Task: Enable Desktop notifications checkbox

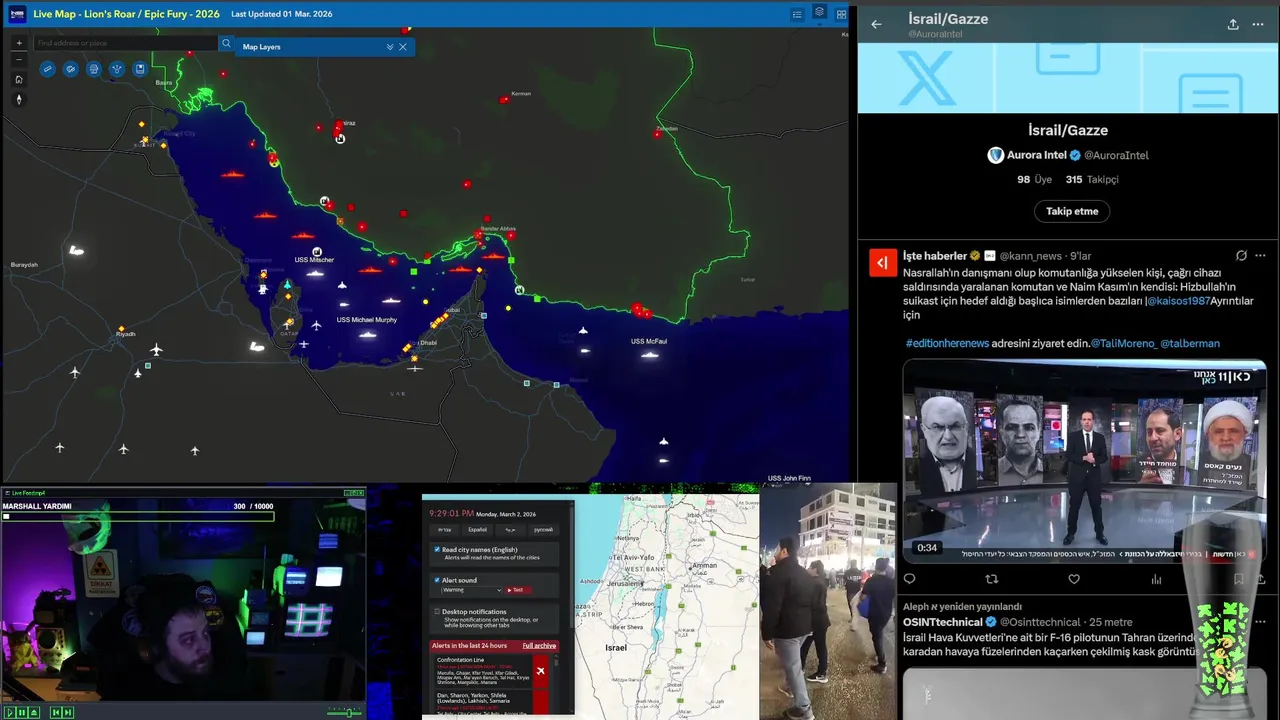Action: pos(437,611)
